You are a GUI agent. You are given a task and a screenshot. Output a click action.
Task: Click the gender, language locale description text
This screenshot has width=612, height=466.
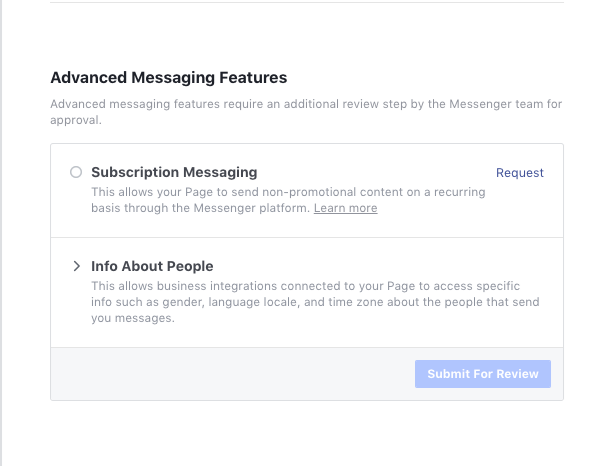point(315,302)
